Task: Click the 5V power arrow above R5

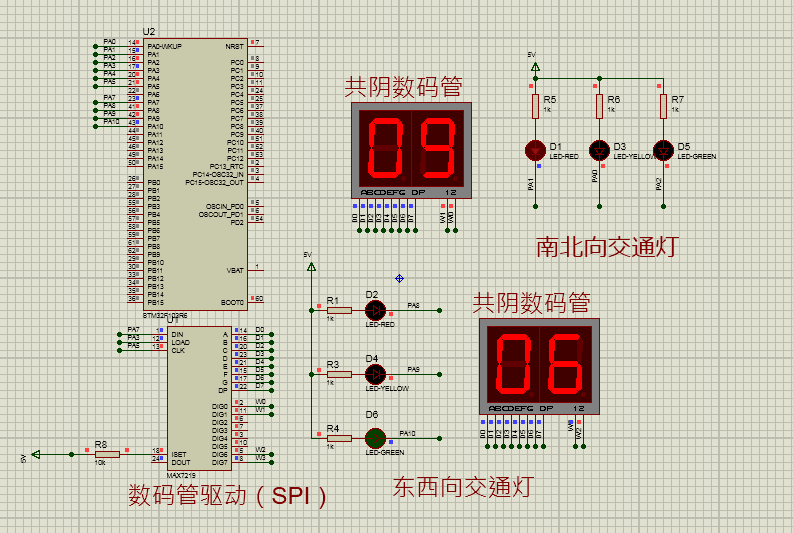Action: tap(535, 66)
